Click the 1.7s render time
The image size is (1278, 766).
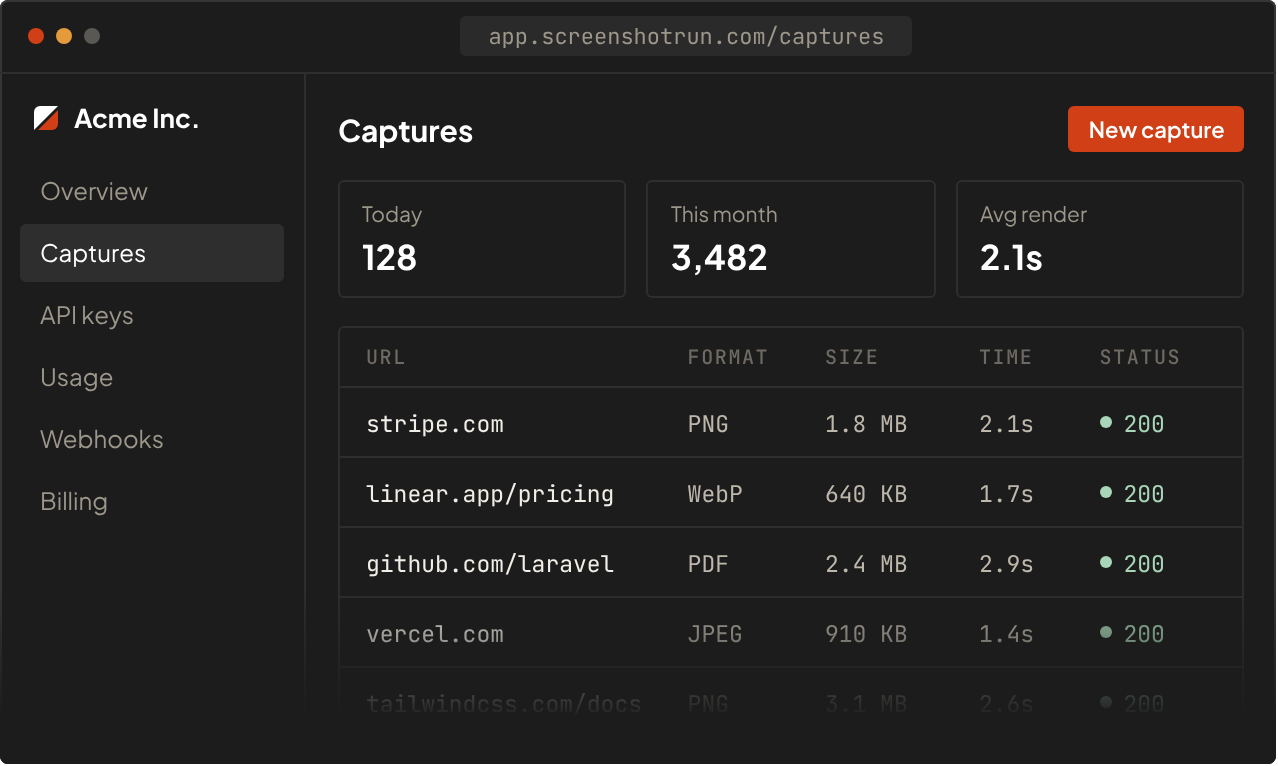click(1006, 494)
